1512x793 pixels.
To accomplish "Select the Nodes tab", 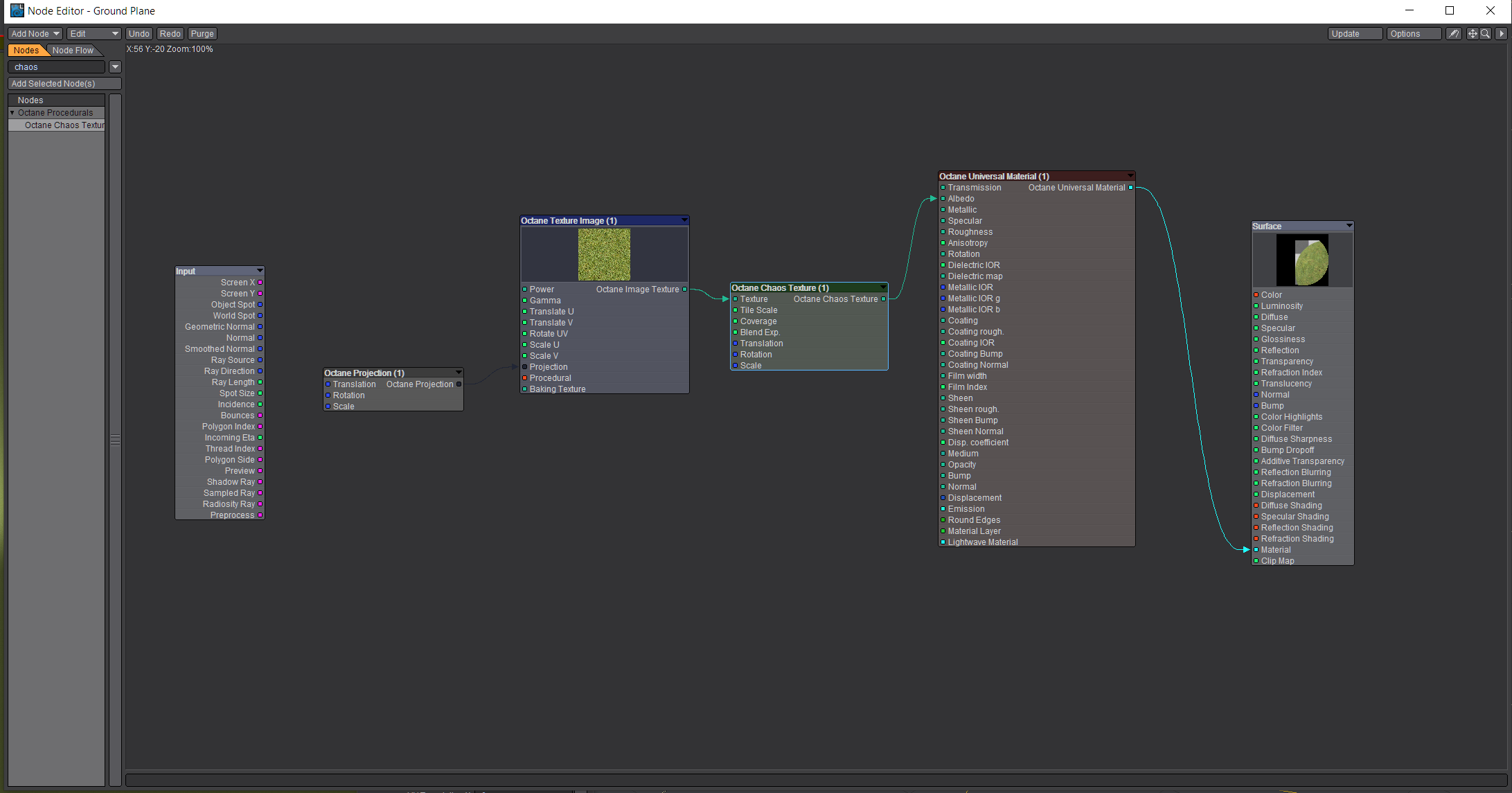I will pos(26,50).
